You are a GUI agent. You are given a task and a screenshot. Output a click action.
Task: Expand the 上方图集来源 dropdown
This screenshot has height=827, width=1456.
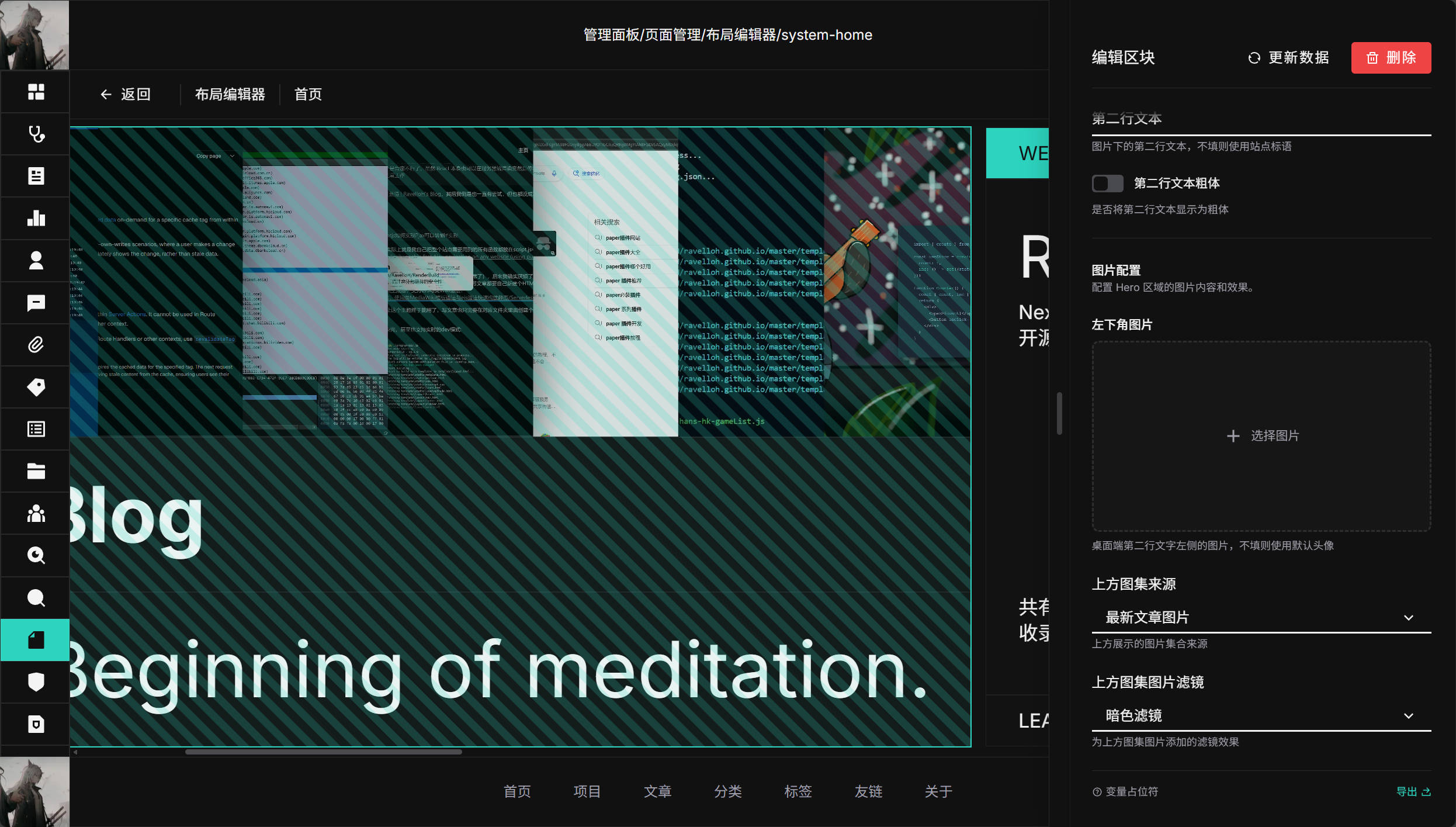click(x=1261, y=617)
